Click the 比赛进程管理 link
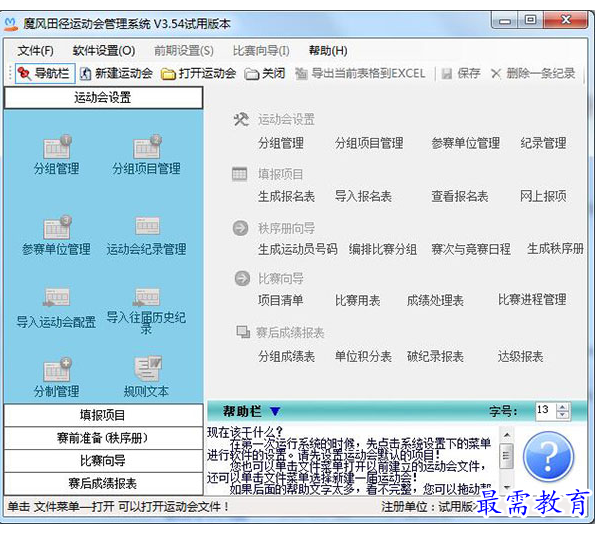The image size is (598, 534). [532, 300]
